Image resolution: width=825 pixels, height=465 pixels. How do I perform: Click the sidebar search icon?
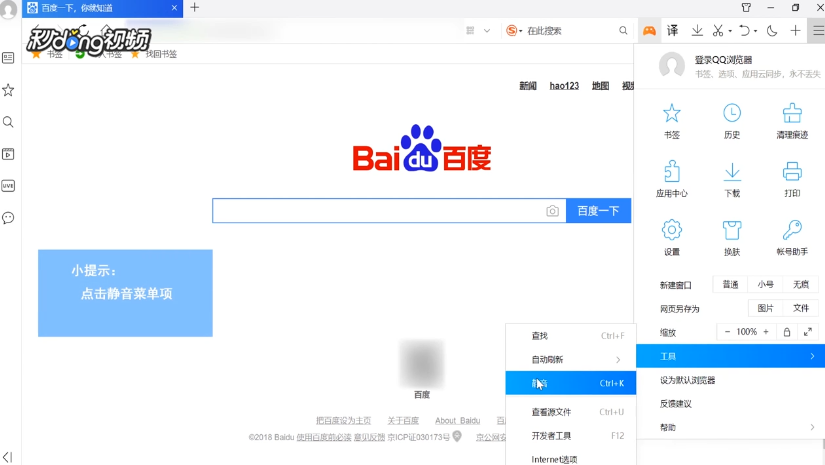click(x=8, y=122)
